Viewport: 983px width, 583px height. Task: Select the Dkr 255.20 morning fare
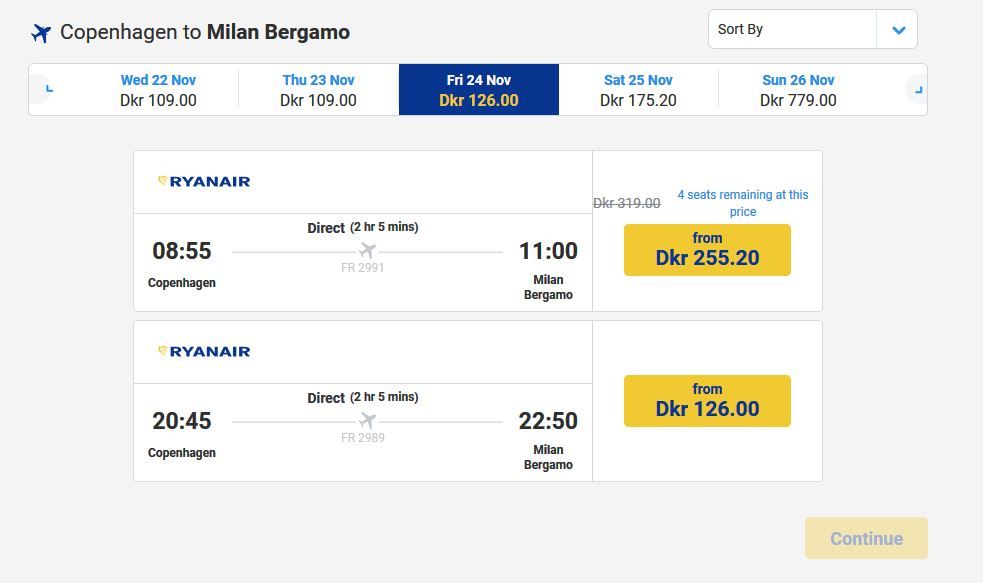[x=707, y=250]
